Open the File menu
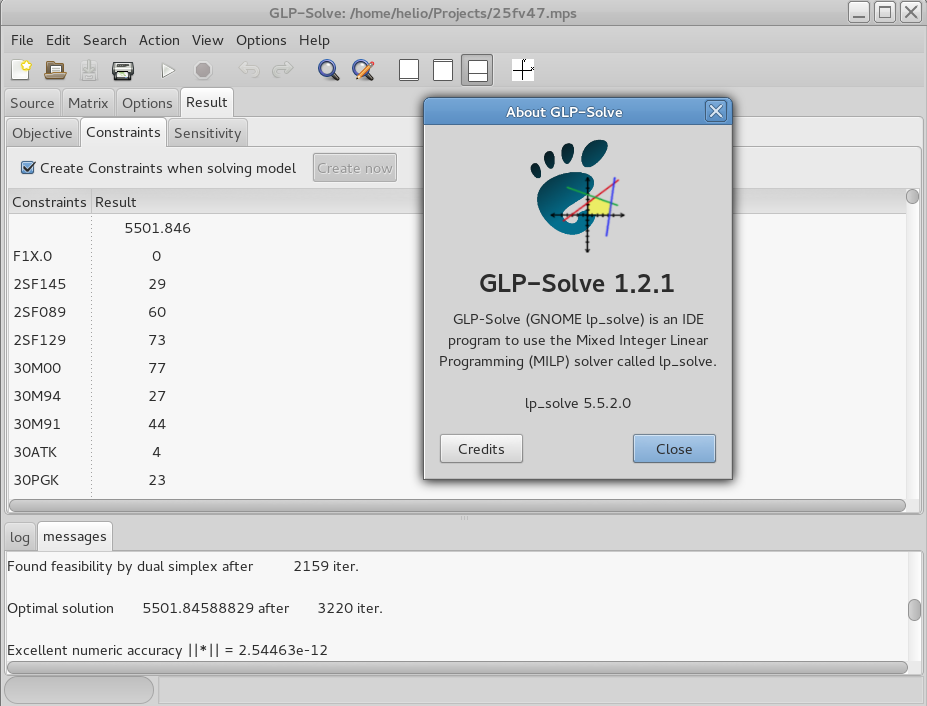Image resolution: width=927 pixels, height=706 pixels. (22, 40)
